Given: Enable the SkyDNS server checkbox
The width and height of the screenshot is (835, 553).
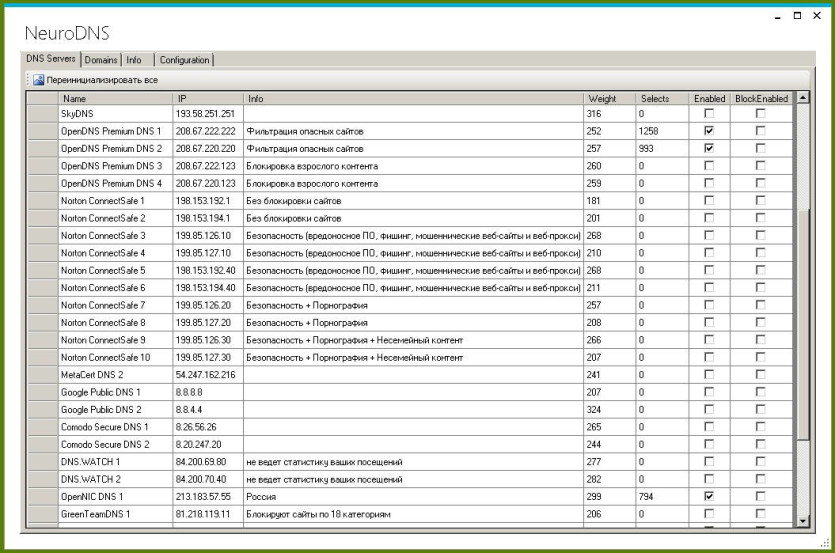Looking at the screenshot, I should 709,113.
